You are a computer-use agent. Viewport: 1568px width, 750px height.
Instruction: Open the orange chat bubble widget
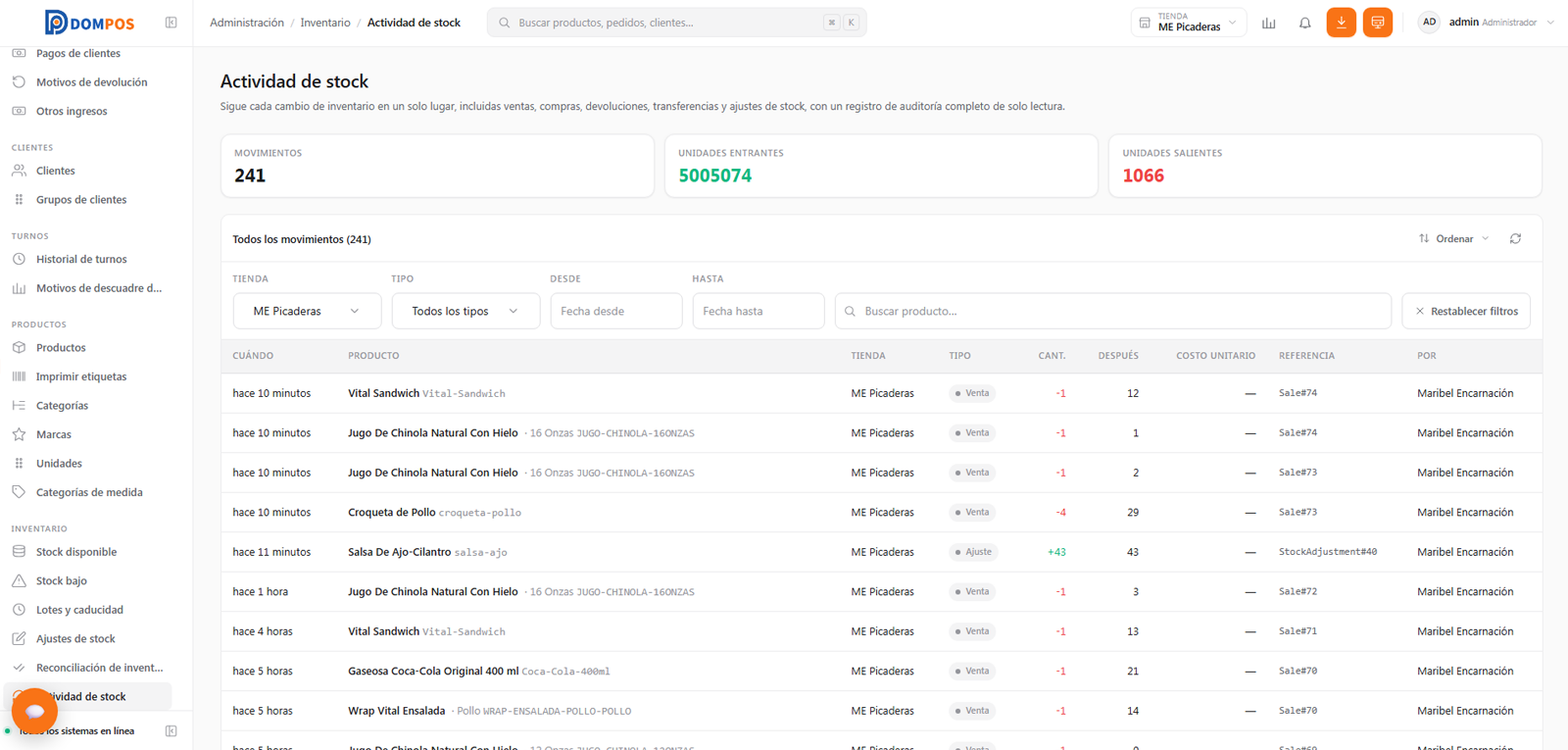pos(34,711)
